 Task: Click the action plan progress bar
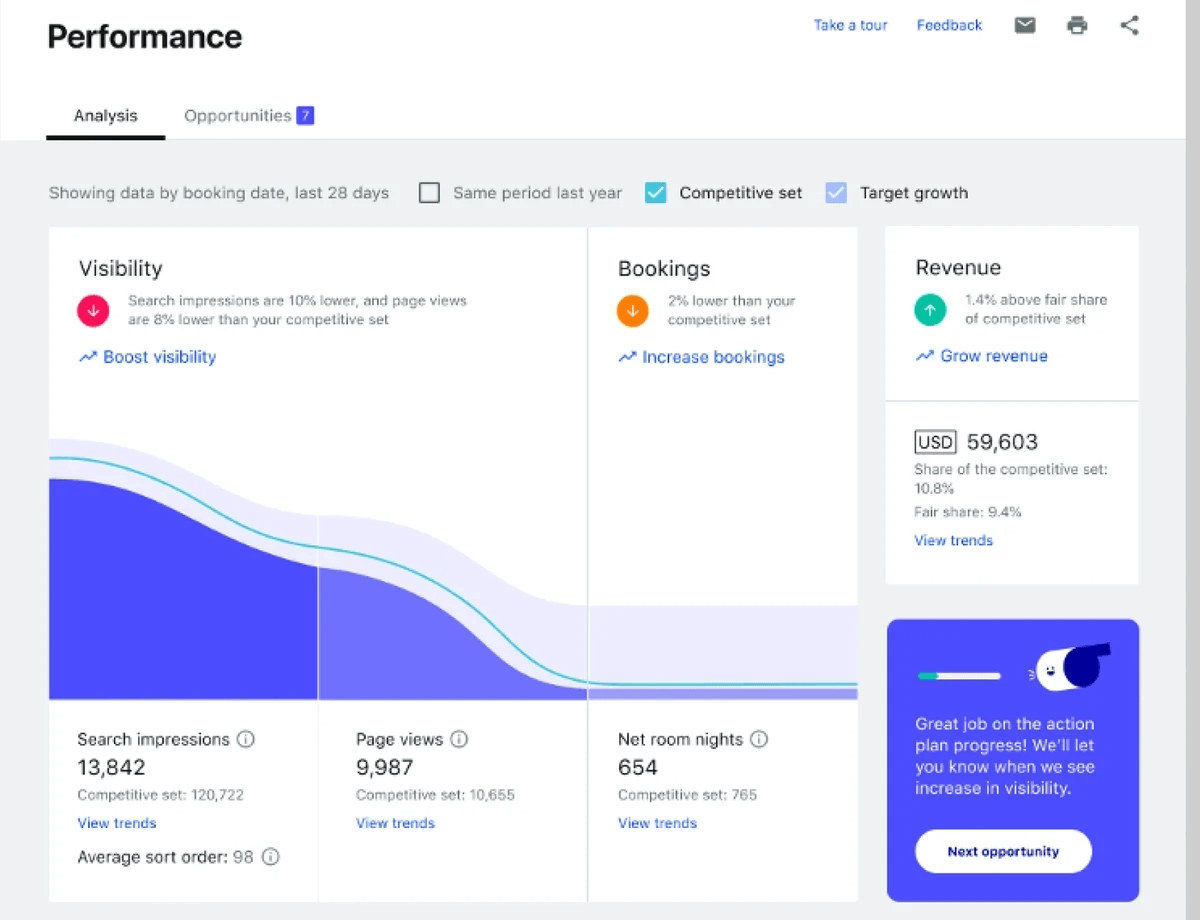(959, 676)
